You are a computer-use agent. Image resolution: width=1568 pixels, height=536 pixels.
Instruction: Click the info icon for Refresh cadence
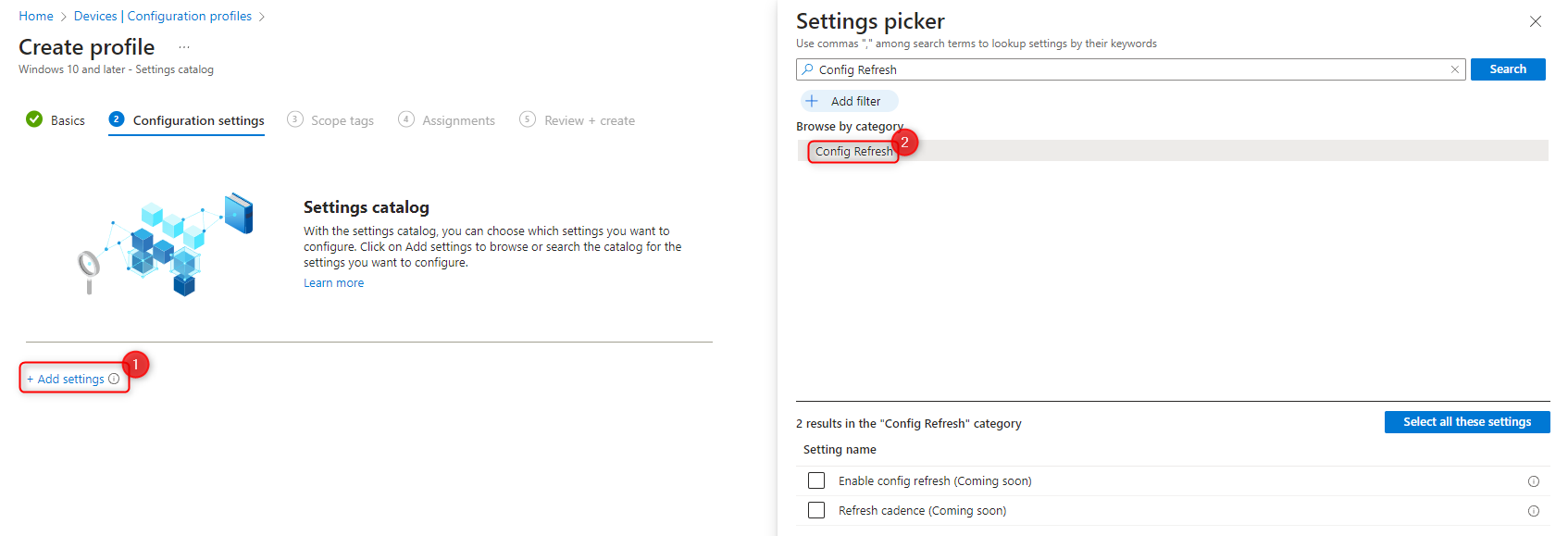click(x=1534, y=510)
